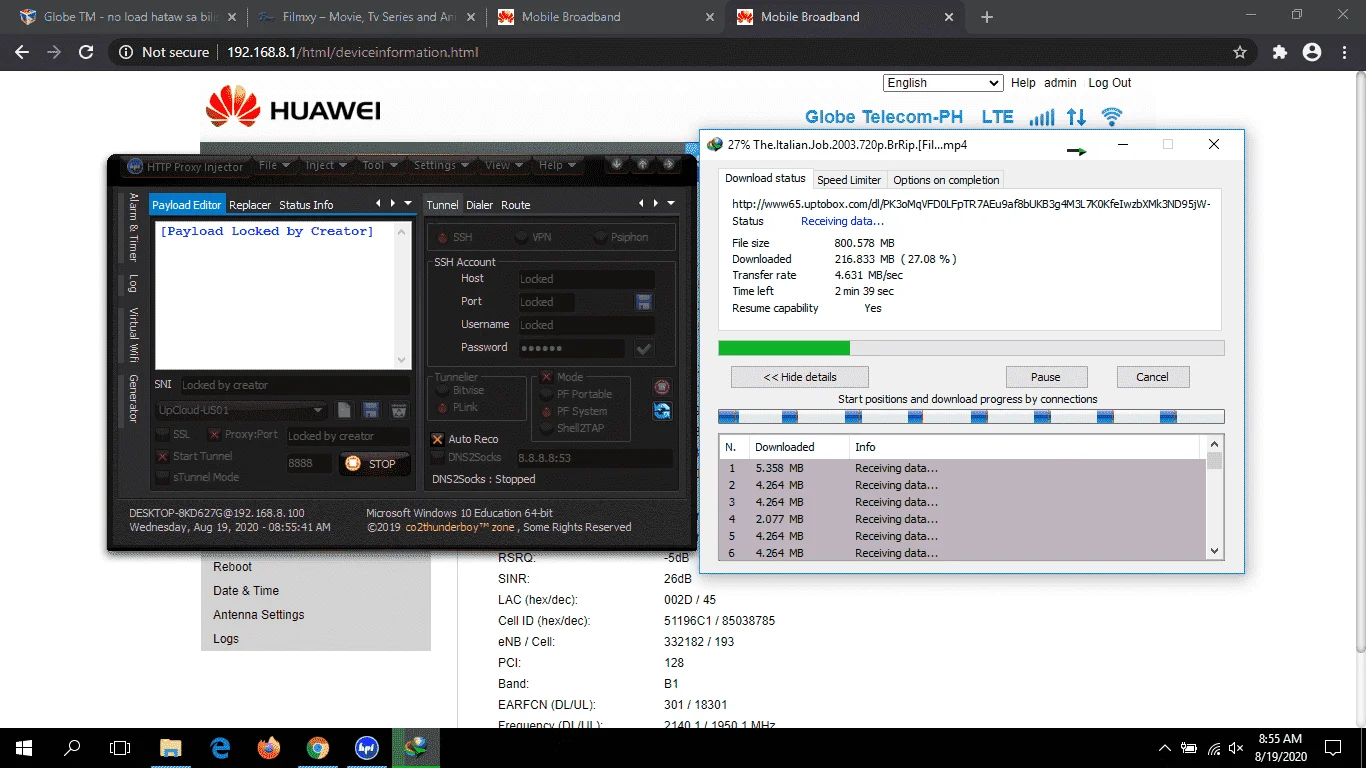Open the Inject menu dropdown
This screenshot has height=768, width=1366.
click(x=326, y=165)
